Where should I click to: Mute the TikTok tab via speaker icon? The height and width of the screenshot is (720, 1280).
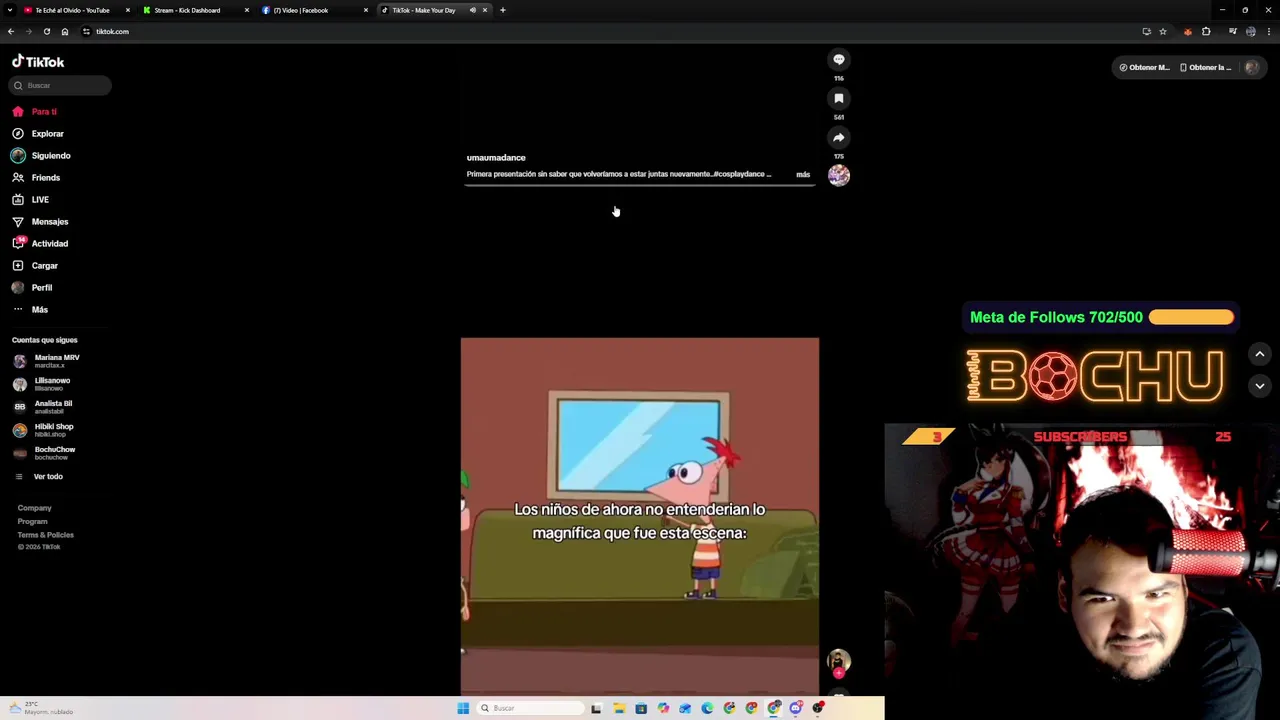(x=473, y=10)
